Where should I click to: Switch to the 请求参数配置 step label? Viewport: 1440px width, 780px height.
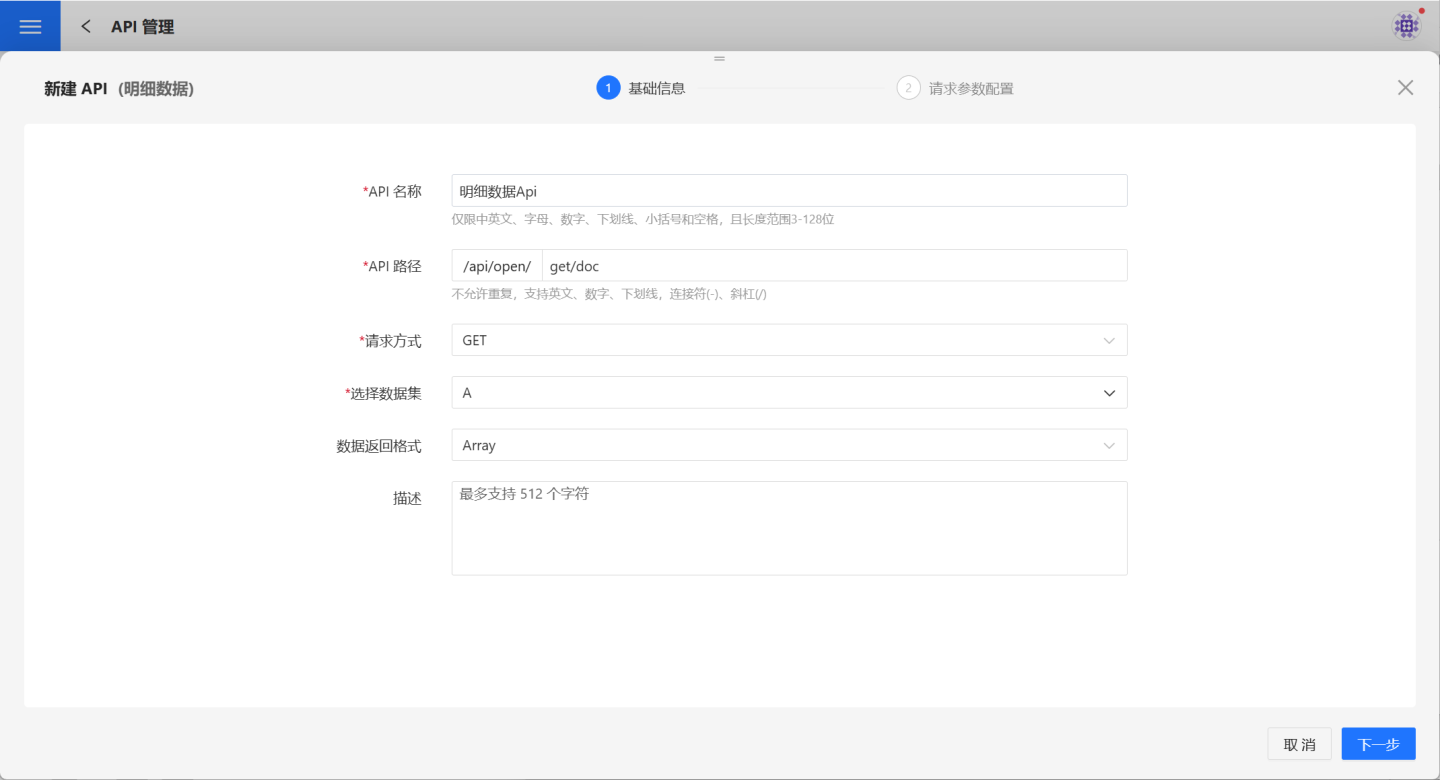pos(971,88)
